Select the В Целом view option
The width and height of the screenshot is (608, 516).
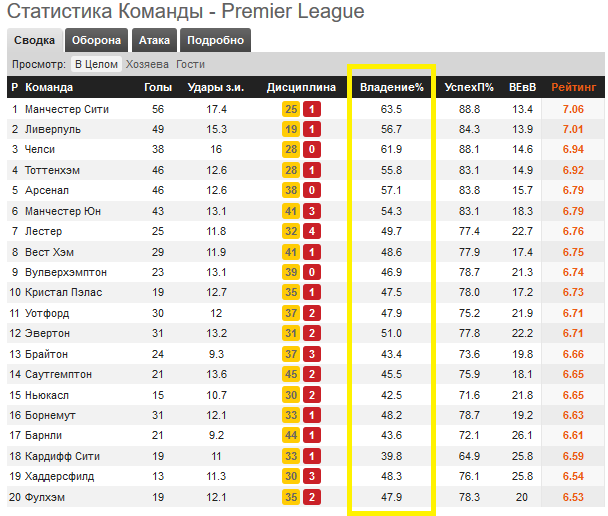(96, 64)
